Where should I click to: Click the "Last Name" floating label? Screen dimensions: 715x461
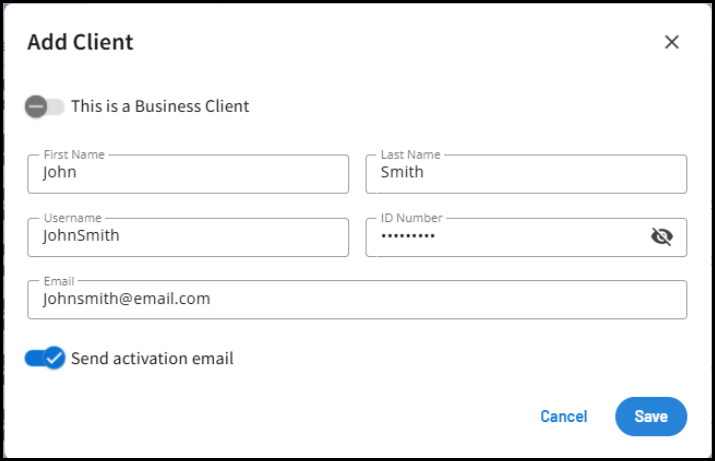click(x=410, y=155)
